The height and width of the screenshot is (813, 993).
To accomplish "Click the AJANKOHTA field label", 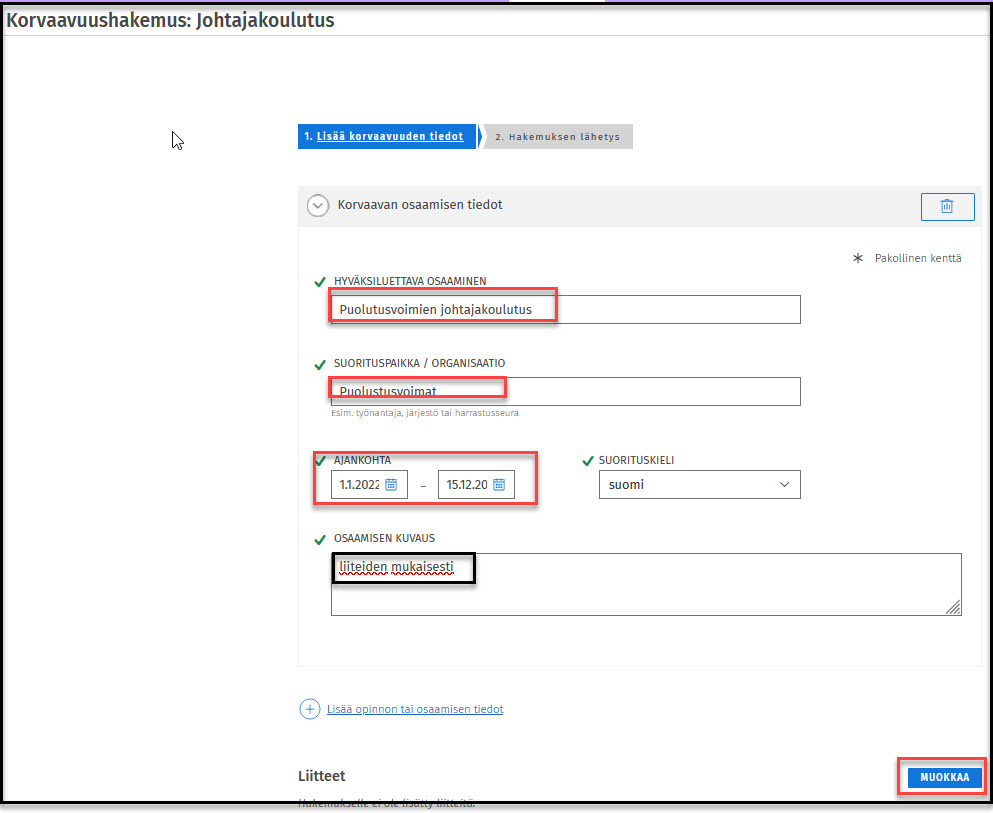I will coord(362,460).
